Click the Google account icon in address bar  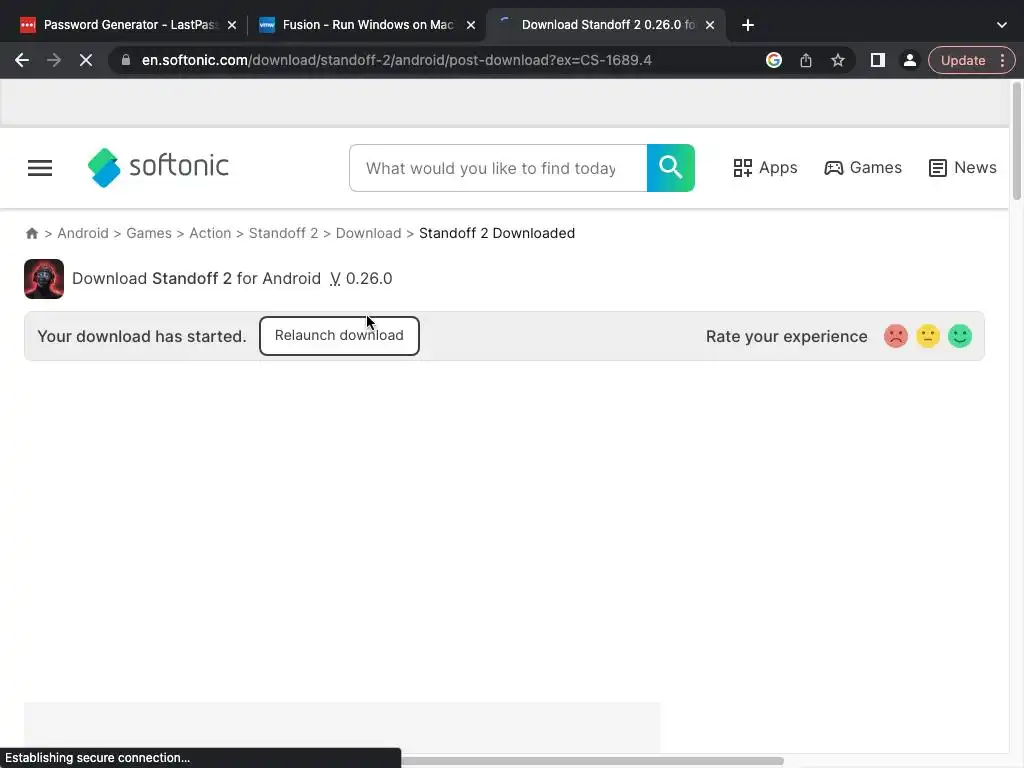pyautogui.click(x=774, y=60)
